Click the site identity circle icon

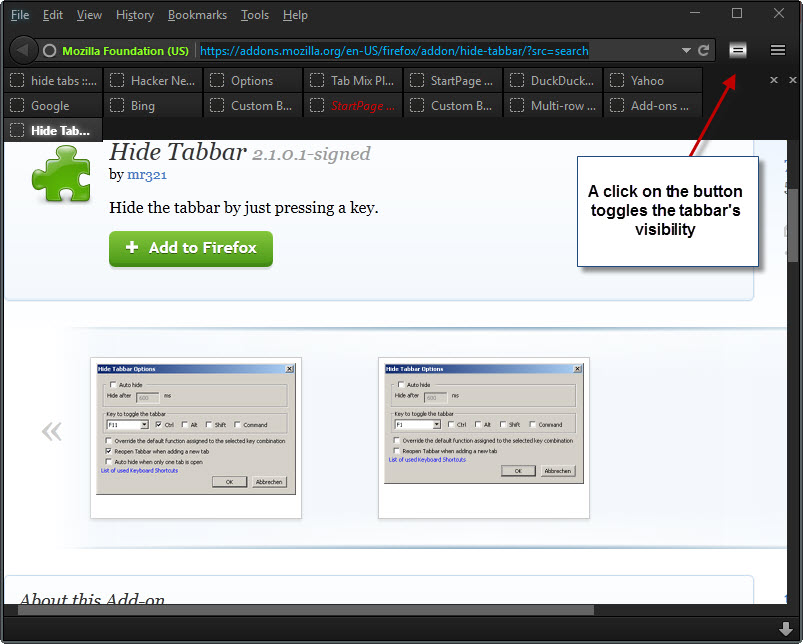tap(50, 51)
